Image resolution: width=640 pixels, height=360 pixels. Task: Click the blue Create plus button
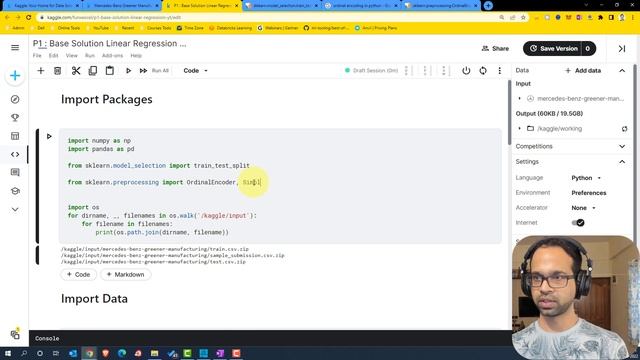tap(15, 76)
